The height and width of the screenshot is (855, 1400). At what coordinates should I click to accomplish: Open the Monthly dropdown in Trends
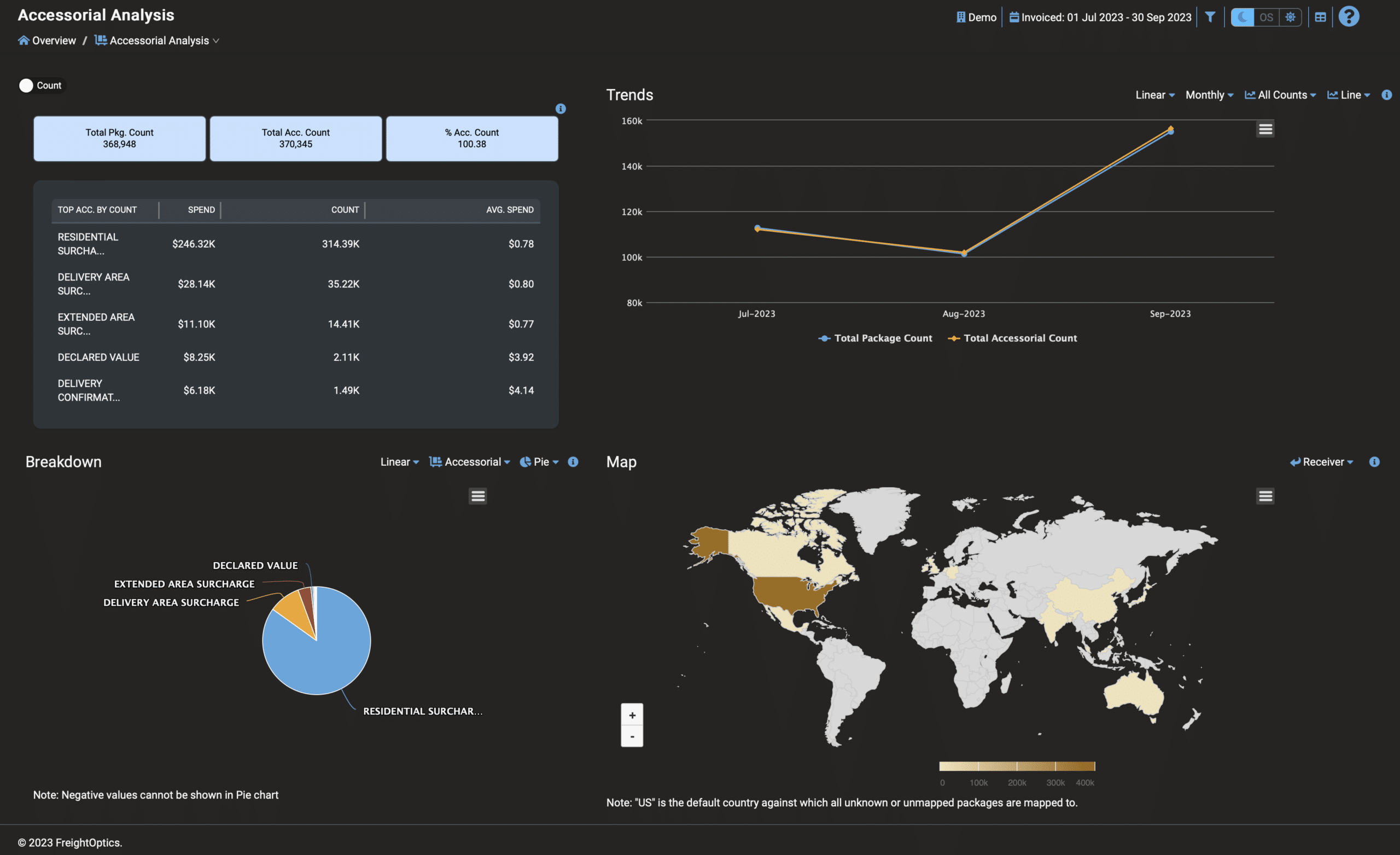point(1209,95)
